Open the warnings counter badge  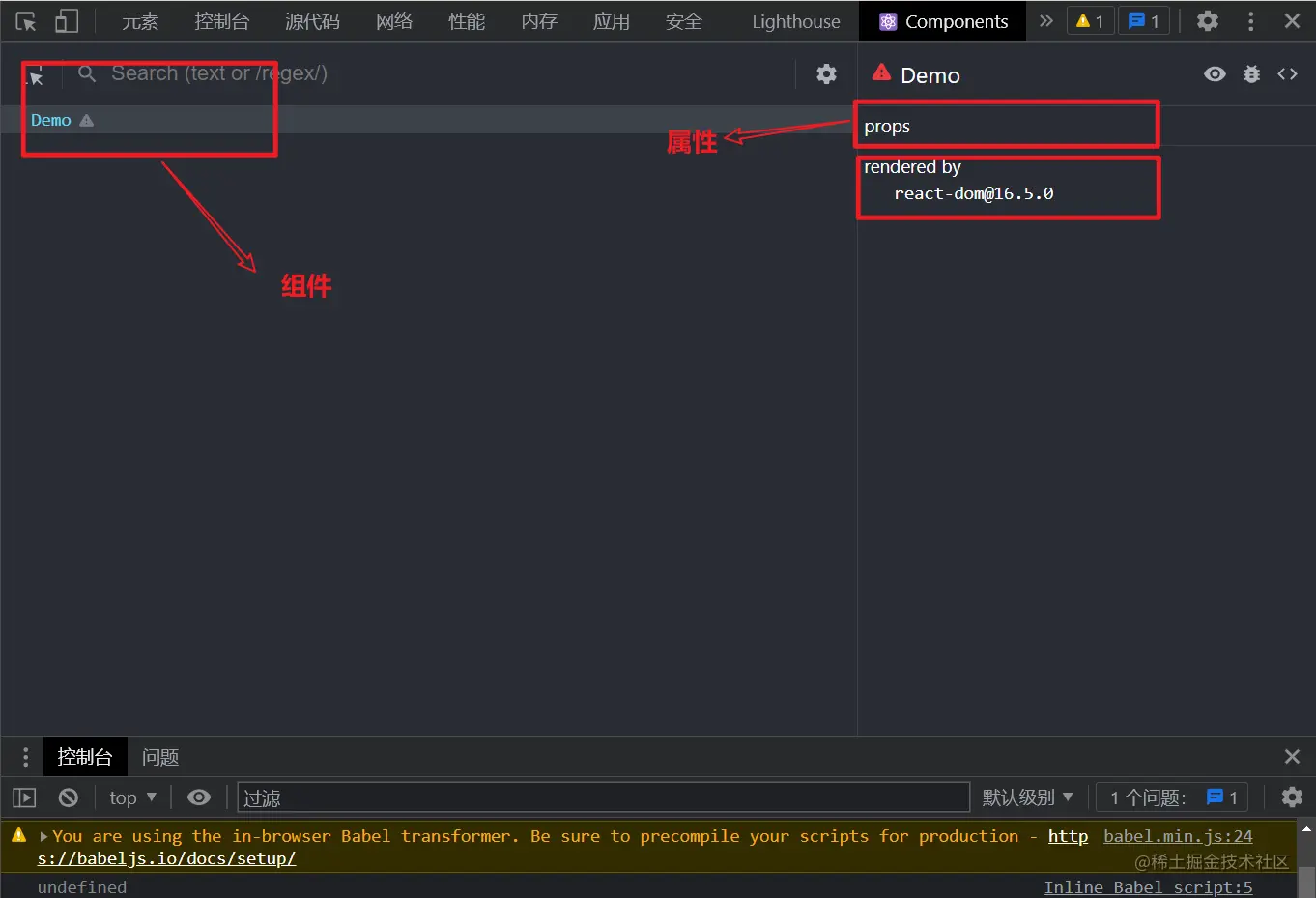[x=1090, y=20]
